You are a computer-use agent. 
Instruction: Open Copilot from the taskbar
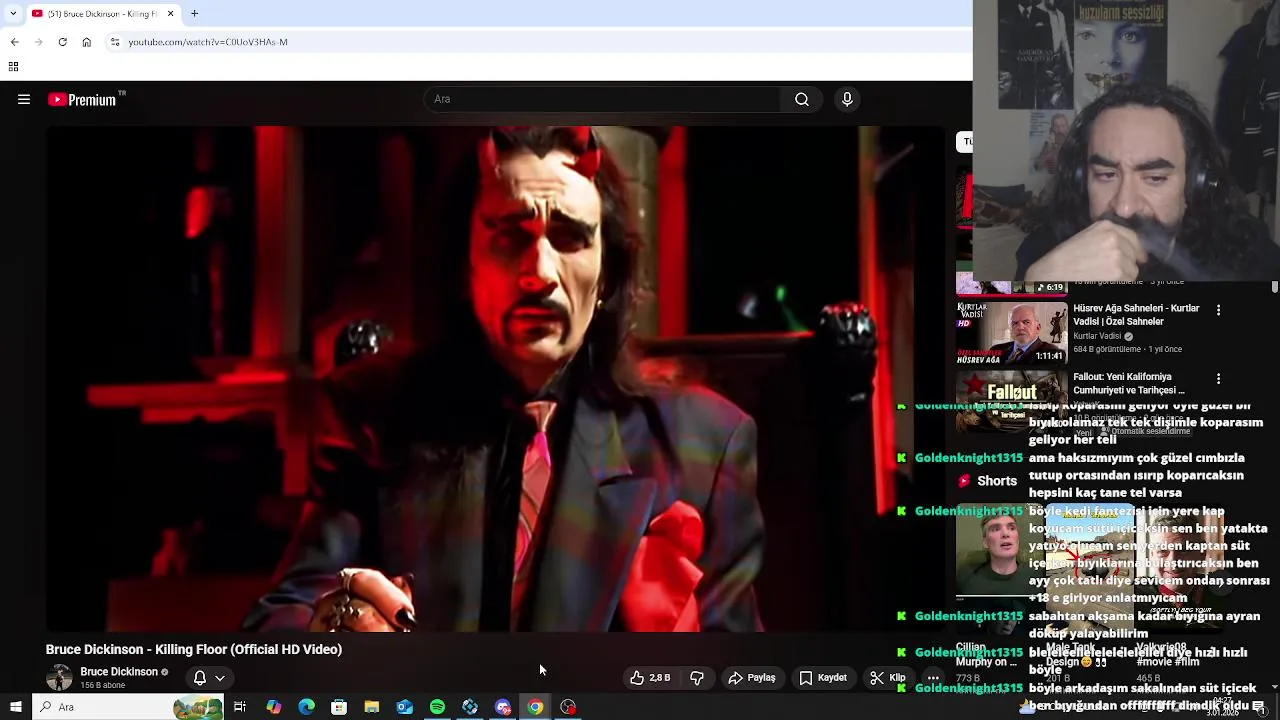click(273, 707)
